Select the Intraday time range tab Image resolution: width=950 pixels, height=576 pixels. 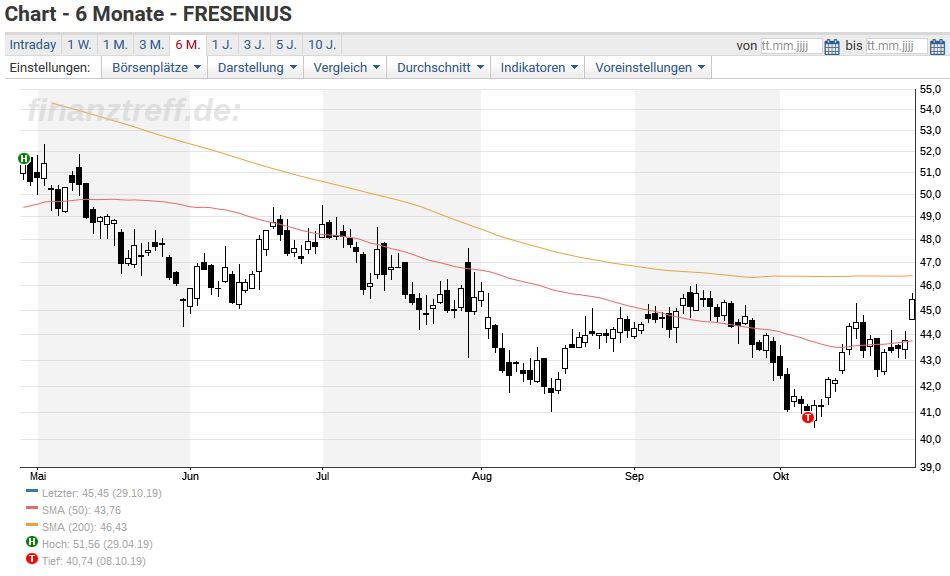33,45
